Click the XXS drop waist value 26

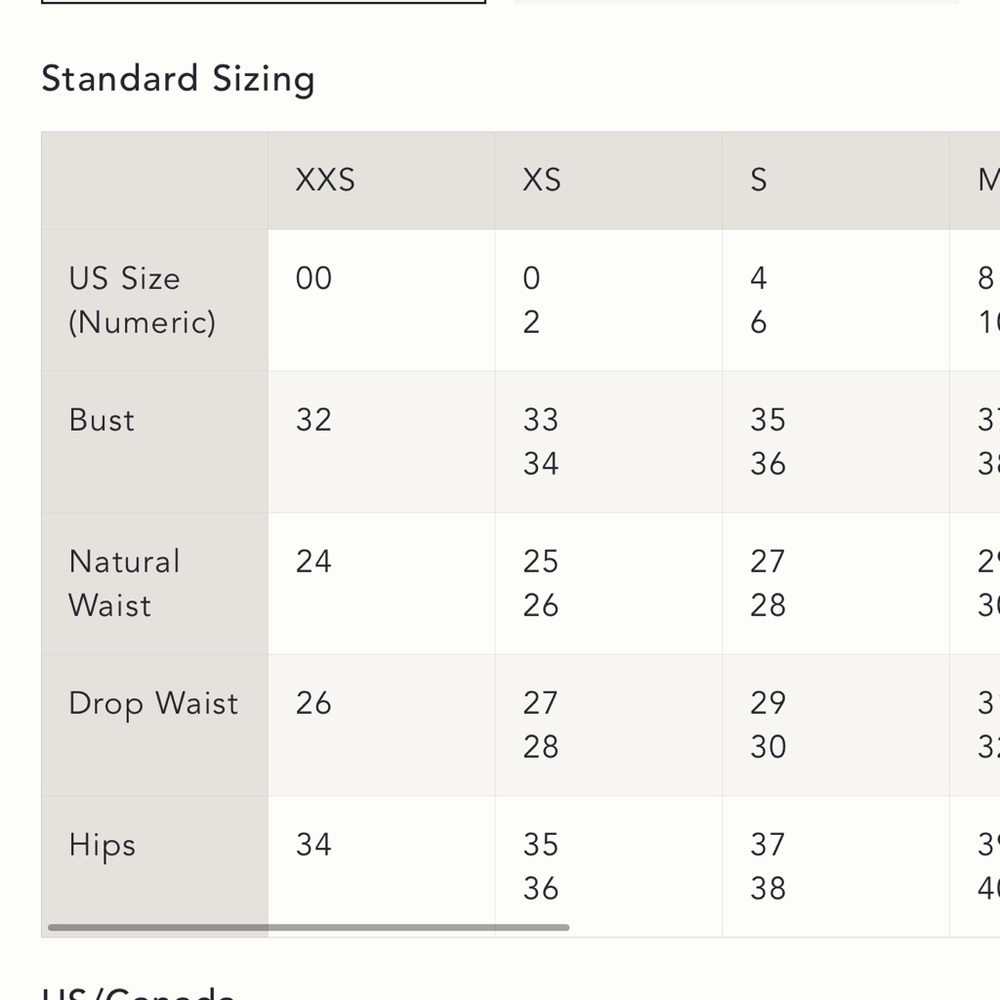381,724
